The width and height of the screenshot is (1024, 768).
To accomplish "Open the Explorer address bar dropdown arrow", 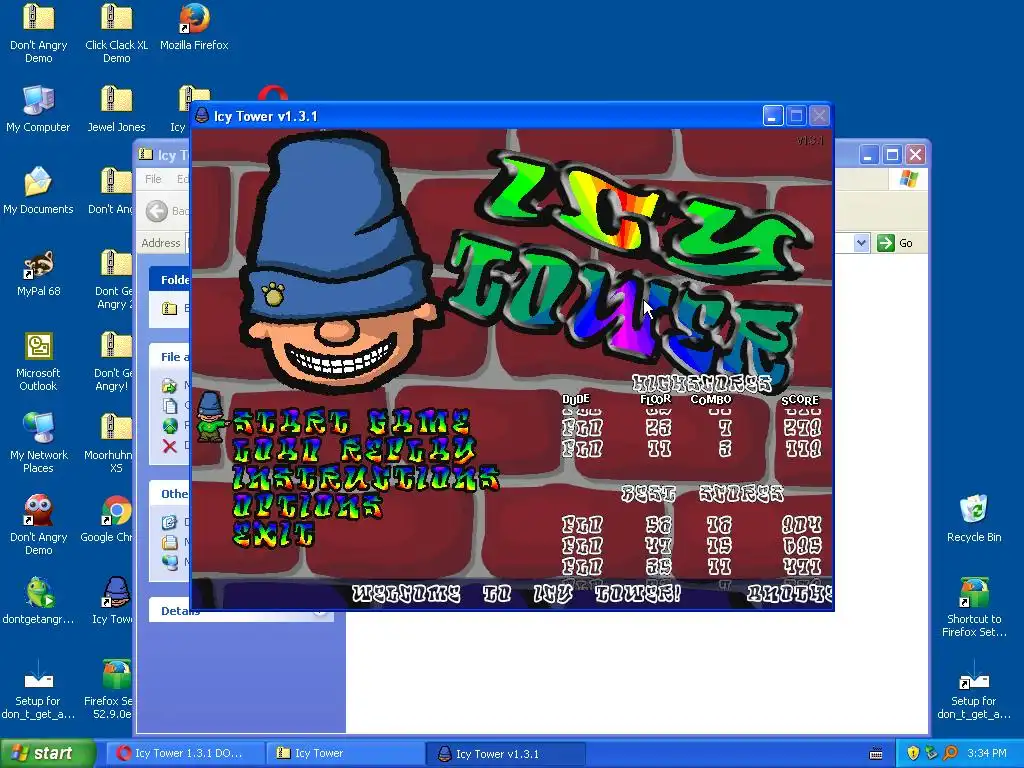I will (861, 243).
